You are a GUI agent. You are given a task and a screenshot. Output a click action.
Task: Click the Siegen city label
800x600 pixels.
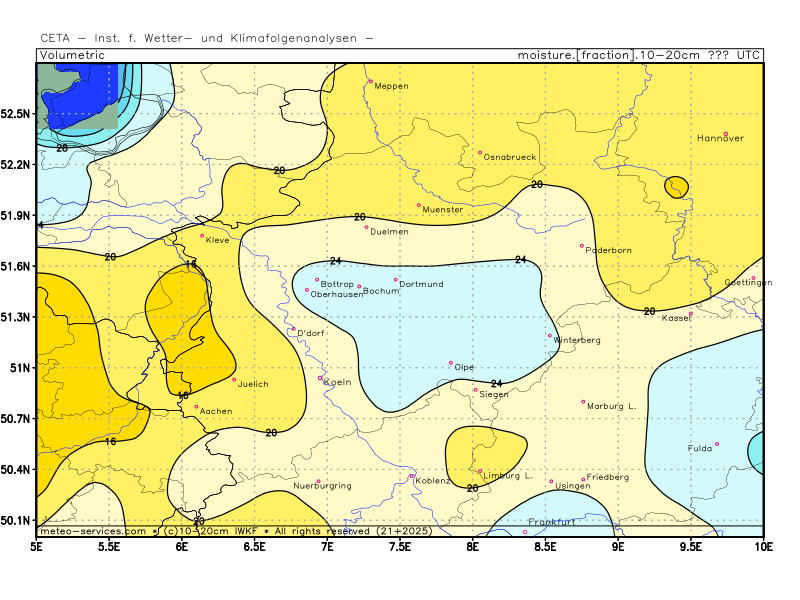coord(494,394)
